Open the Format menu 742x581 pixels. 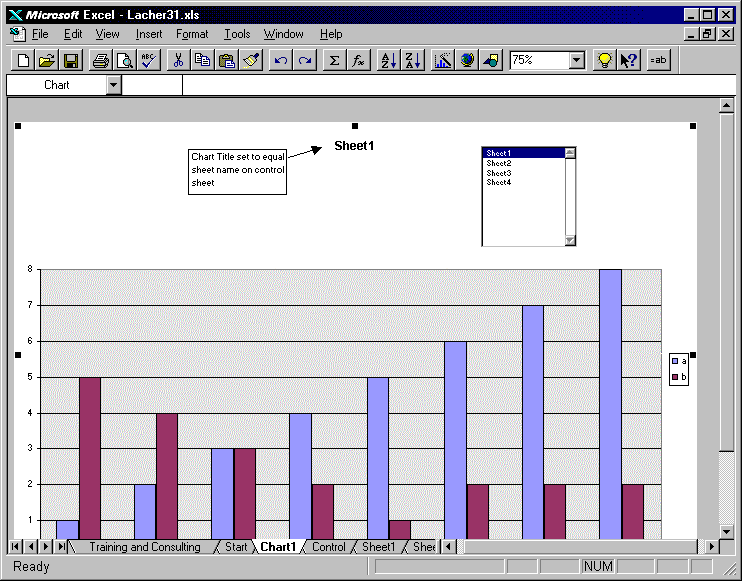[x=192, y=34]
